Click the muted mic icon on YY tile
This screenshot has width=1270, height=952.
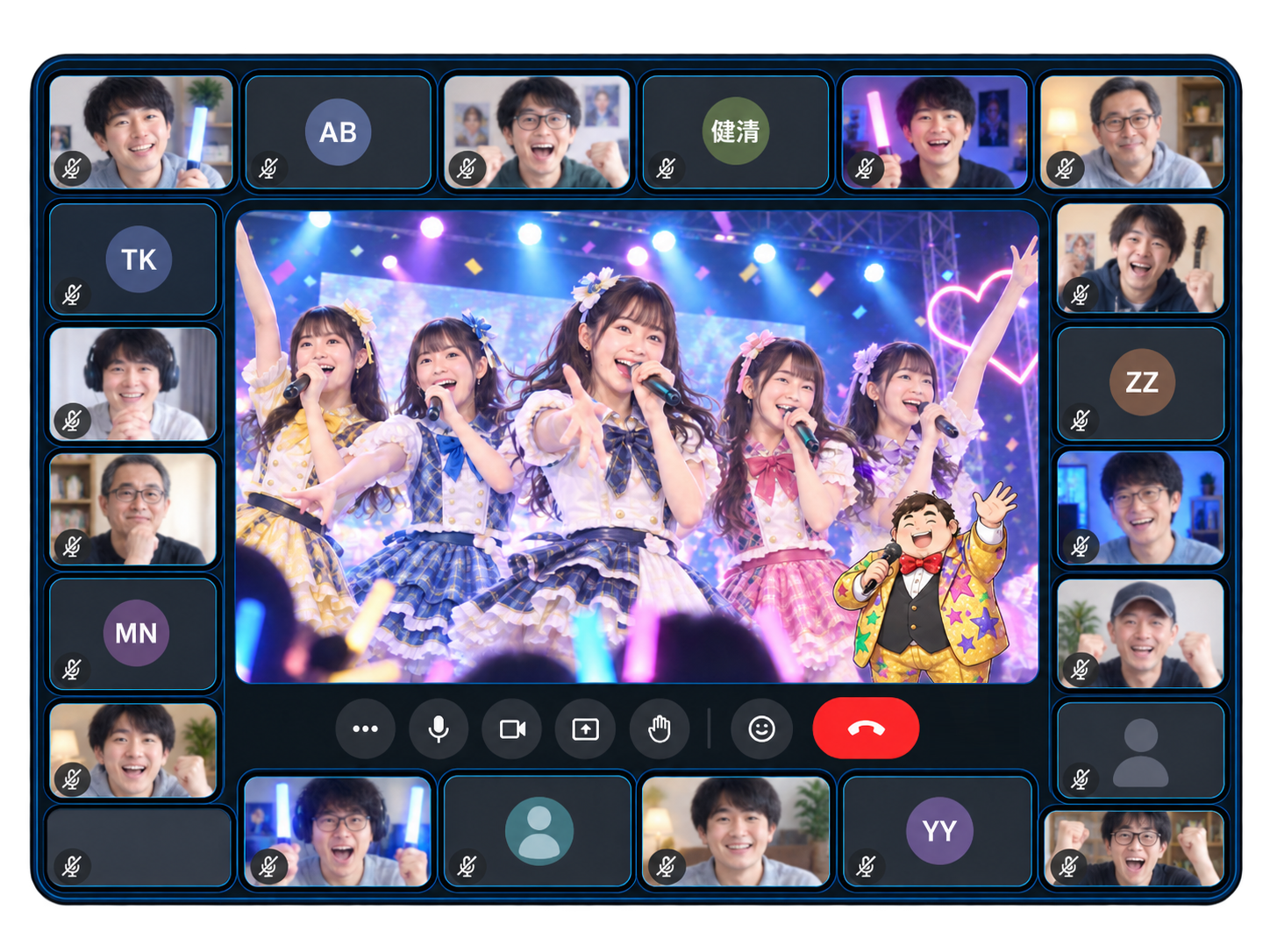click(x=867, y=866)
